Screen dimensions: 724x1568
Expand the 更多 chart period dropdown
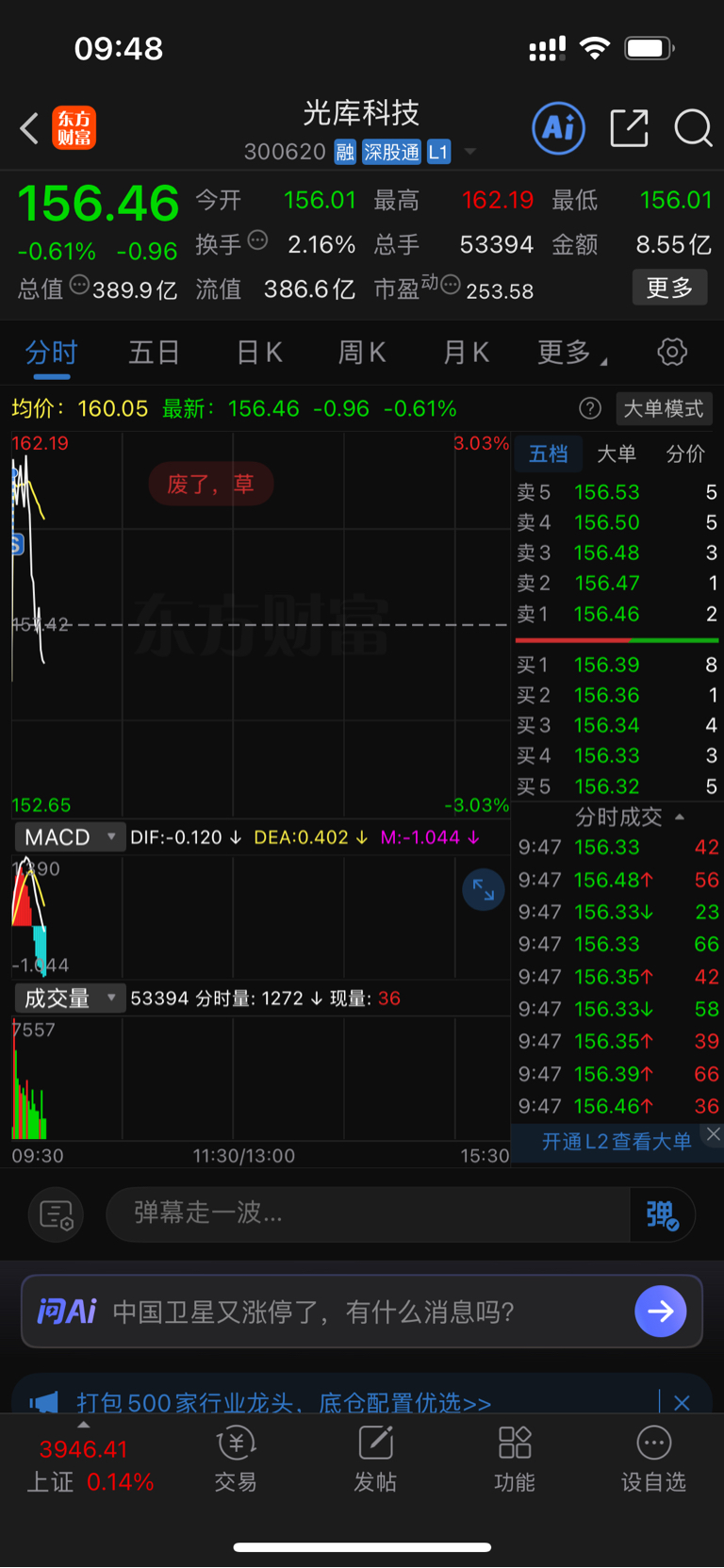pos(572,353)
